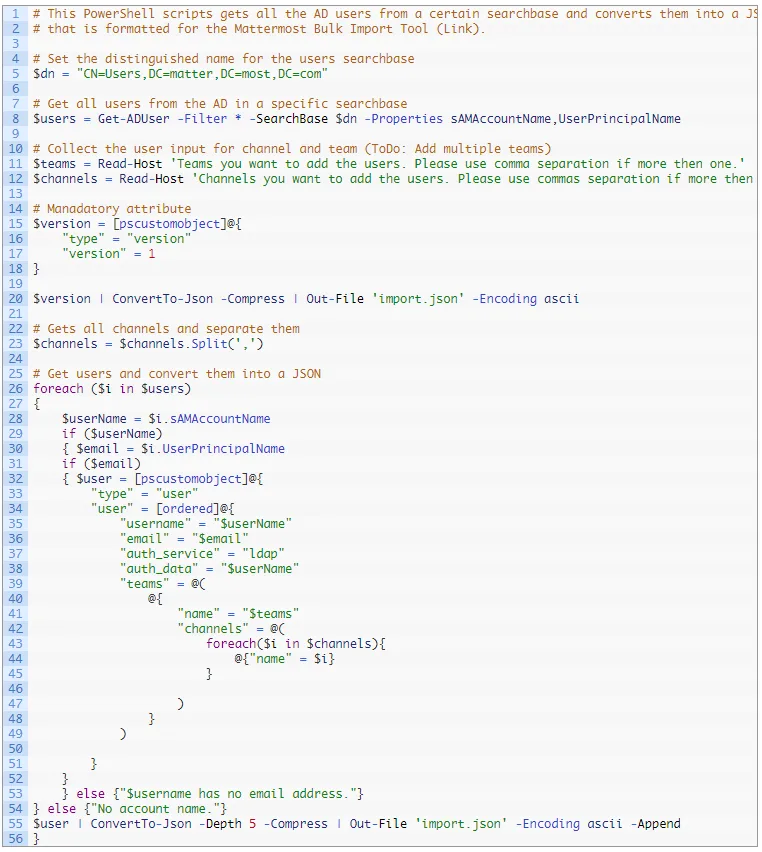762x852 pixels.
Task: Click line number 43 in the gutter
Action: (16, 644)
